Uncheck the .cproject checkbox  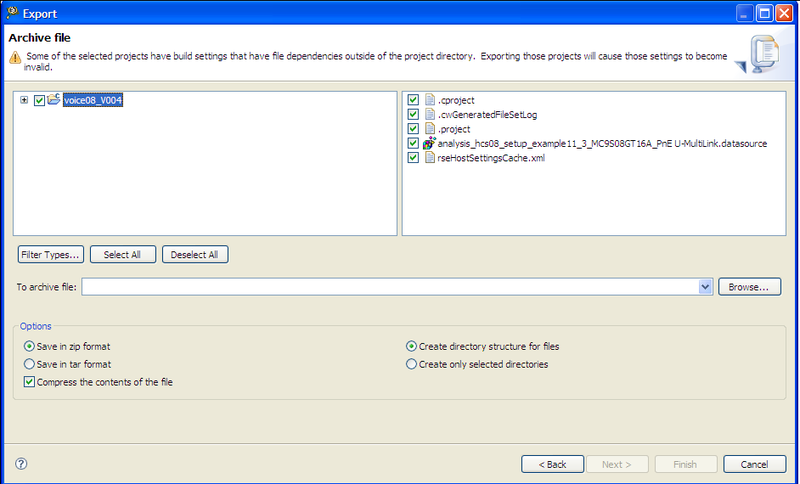coord(413,100)
